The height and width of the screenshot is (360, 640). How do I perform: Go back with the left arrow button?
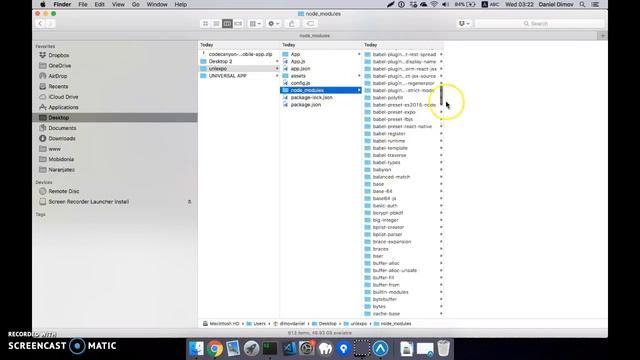(40, 24)
